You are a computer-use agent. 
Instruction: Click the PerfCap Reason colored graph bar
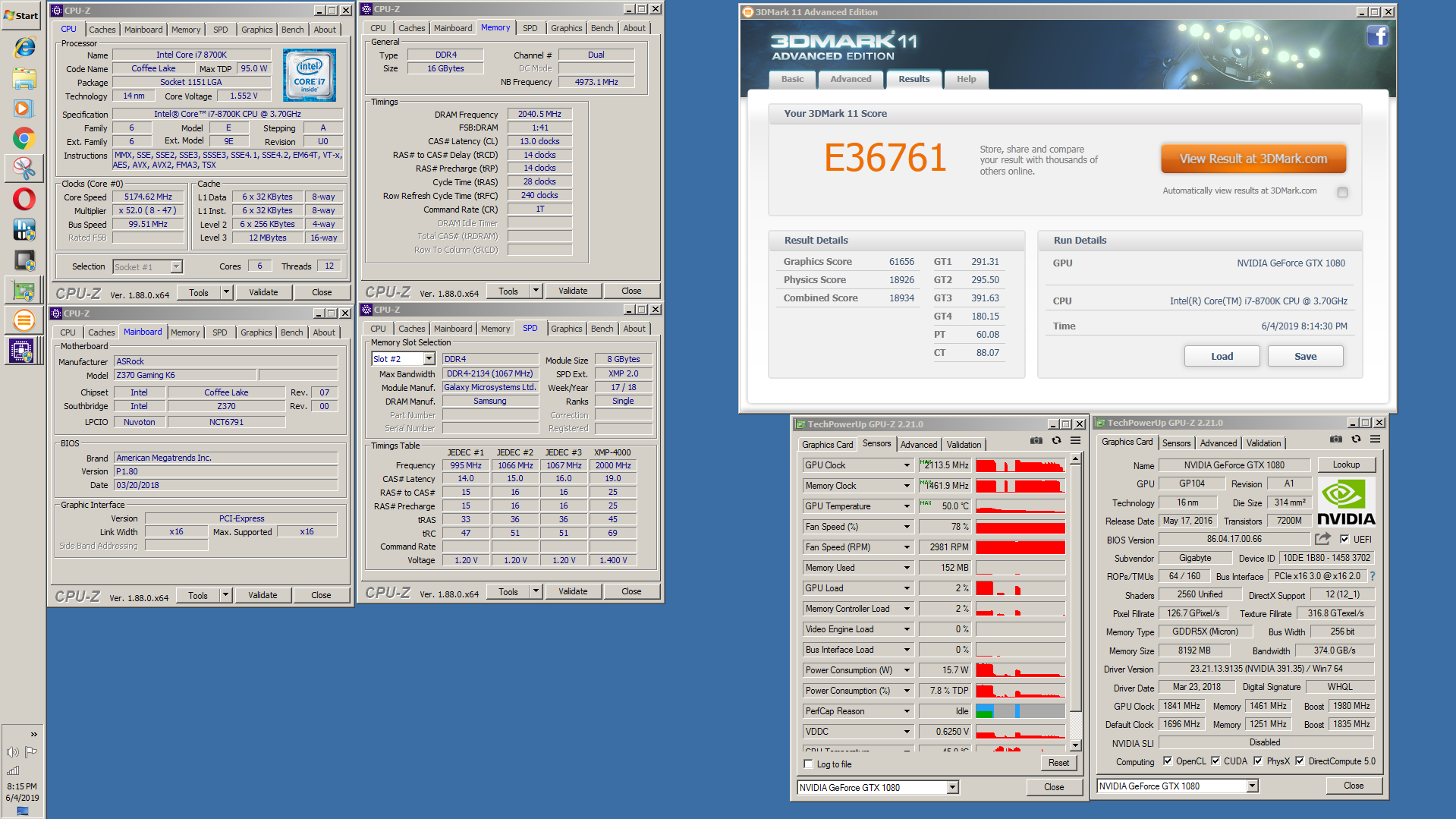click(x=1020, y=711)
